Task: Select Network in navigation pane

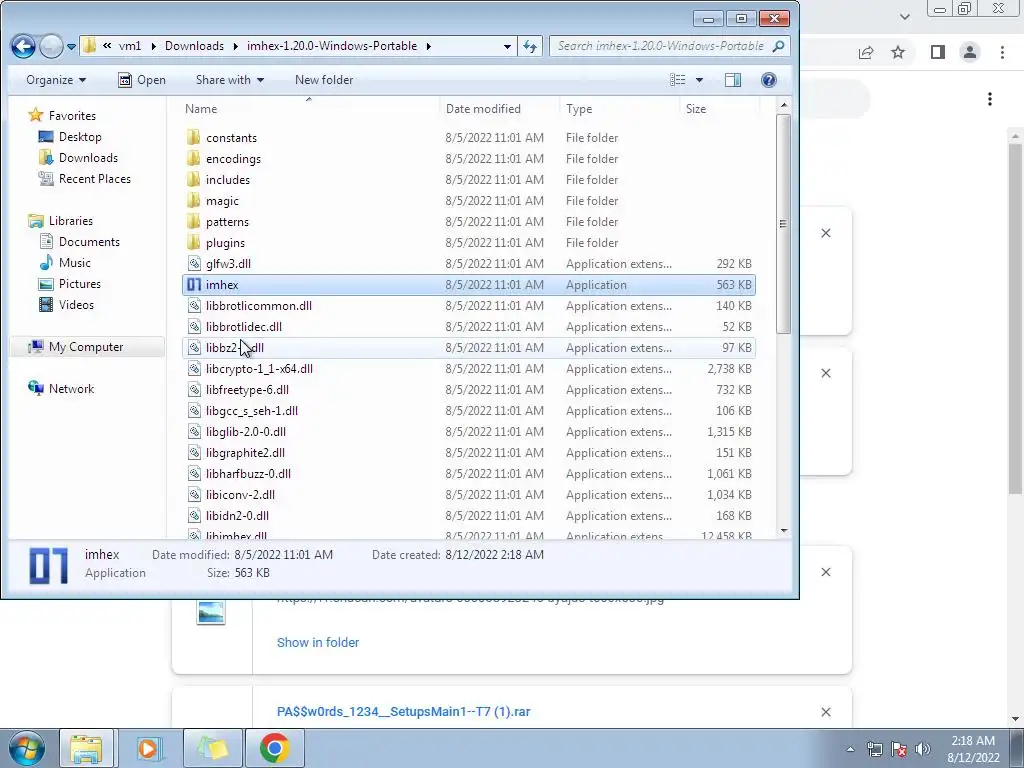Action: 71,389
